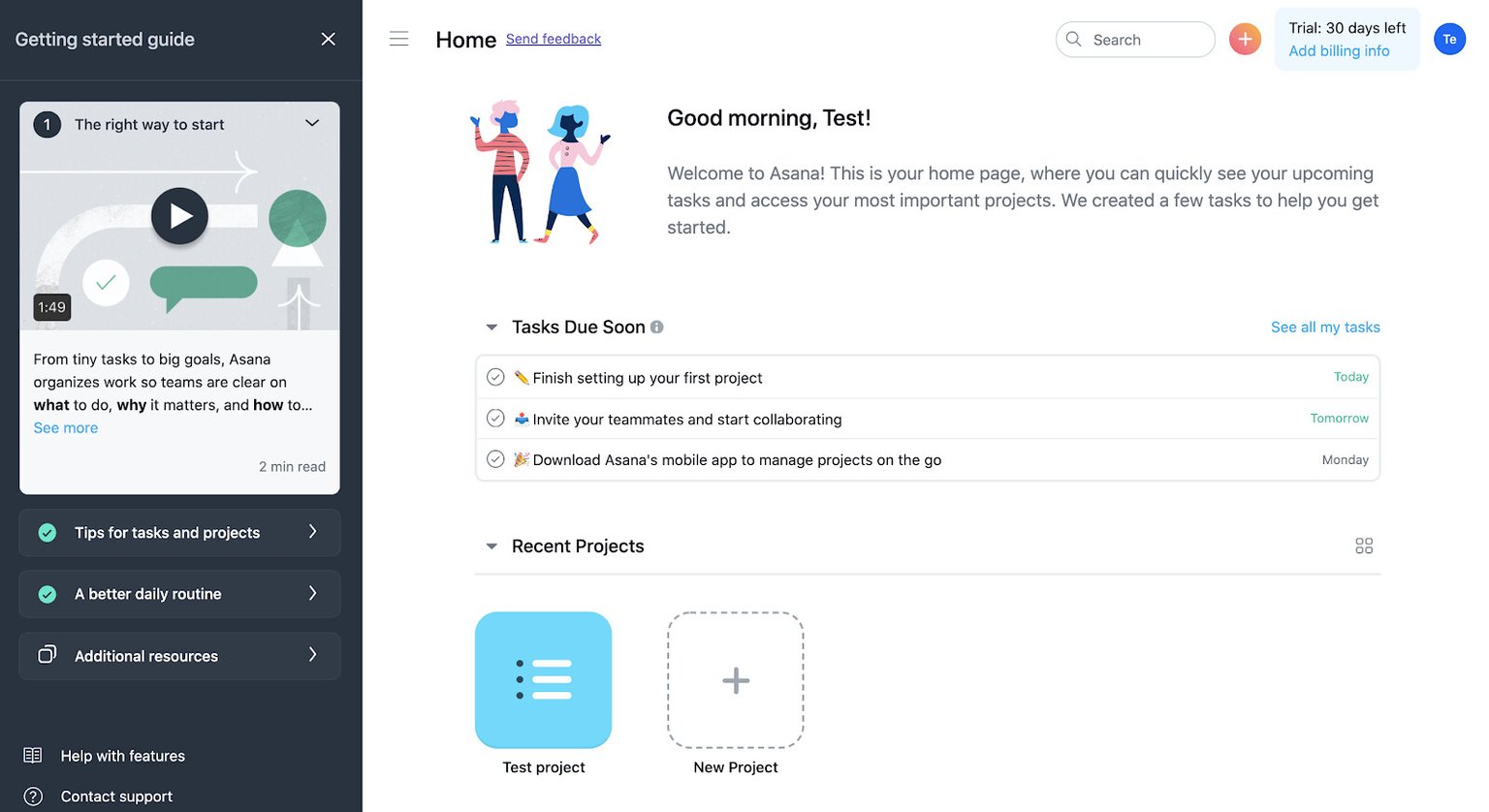Click the Contact support icon

point(35,796)
